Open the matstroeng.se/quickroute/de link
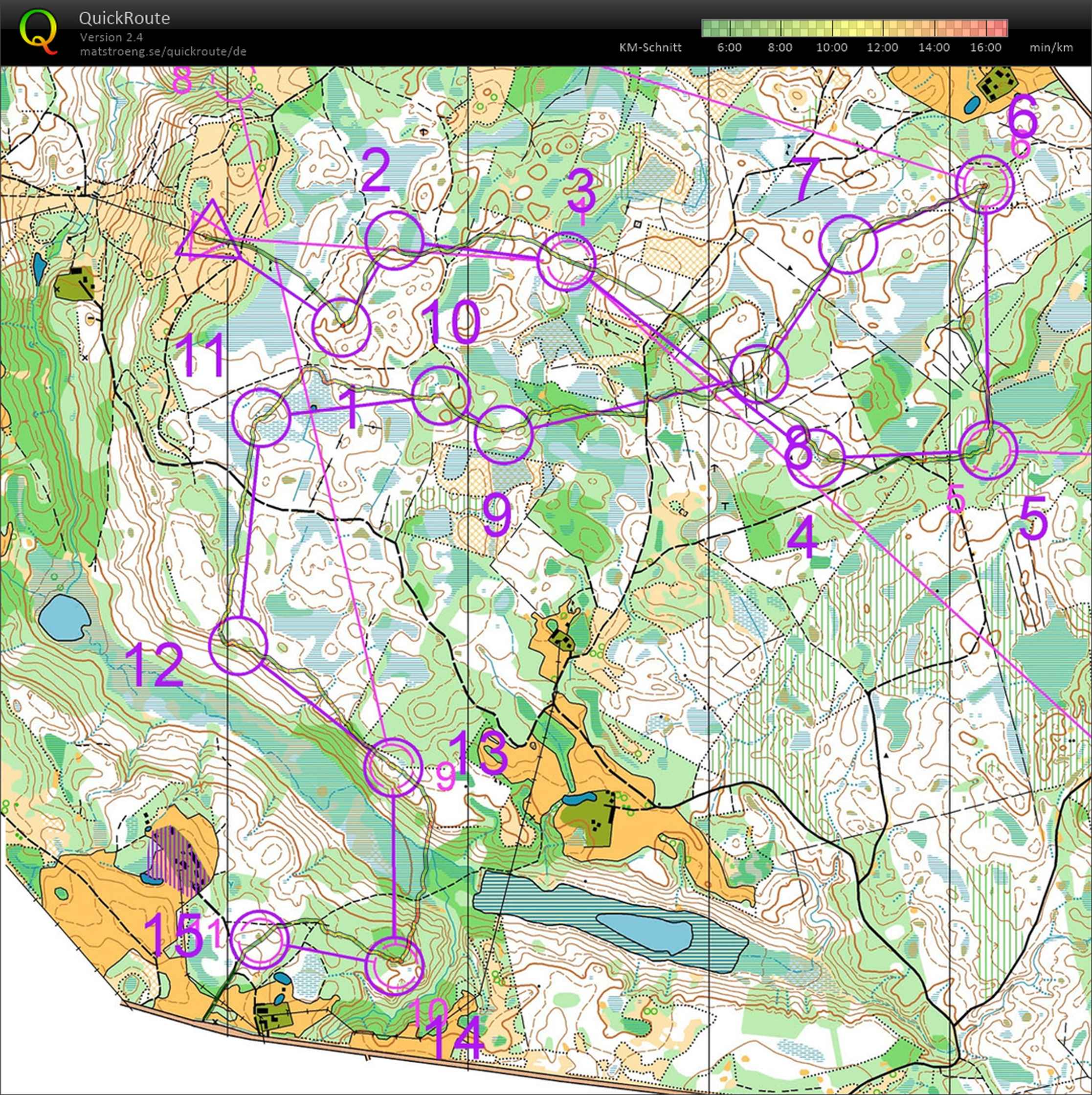Image resolution: width=1092 pixels, height=1095 pixels. coord(163,51)
